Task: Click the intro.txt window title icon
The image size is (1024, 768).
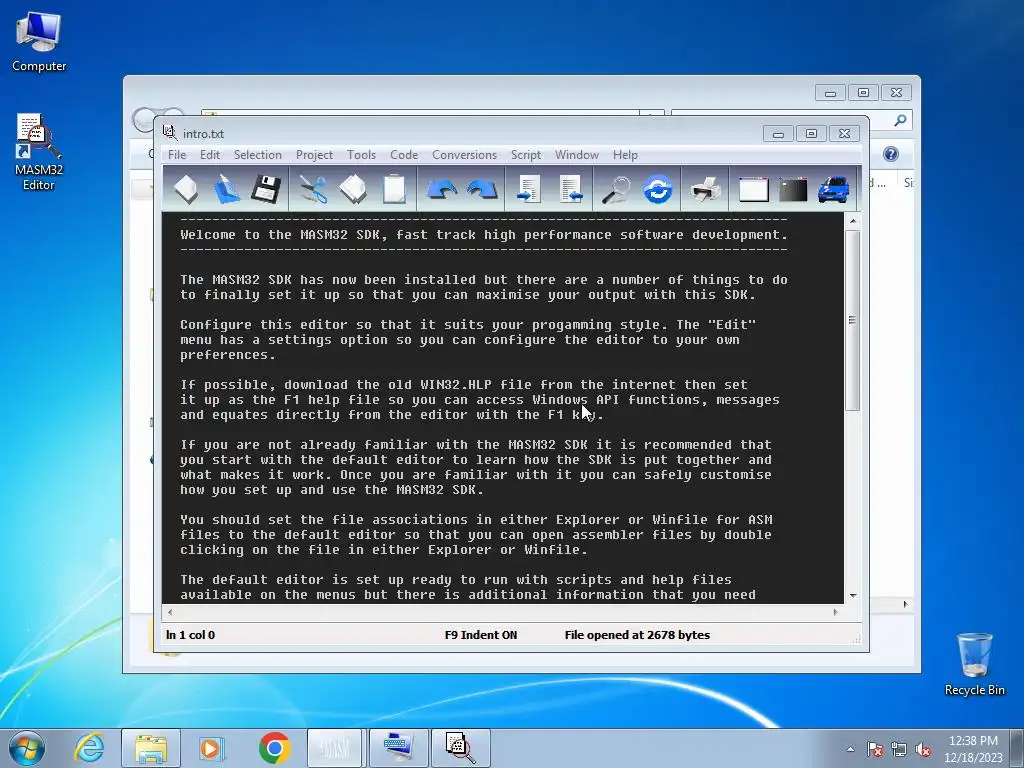Action: tap(170, 133)
